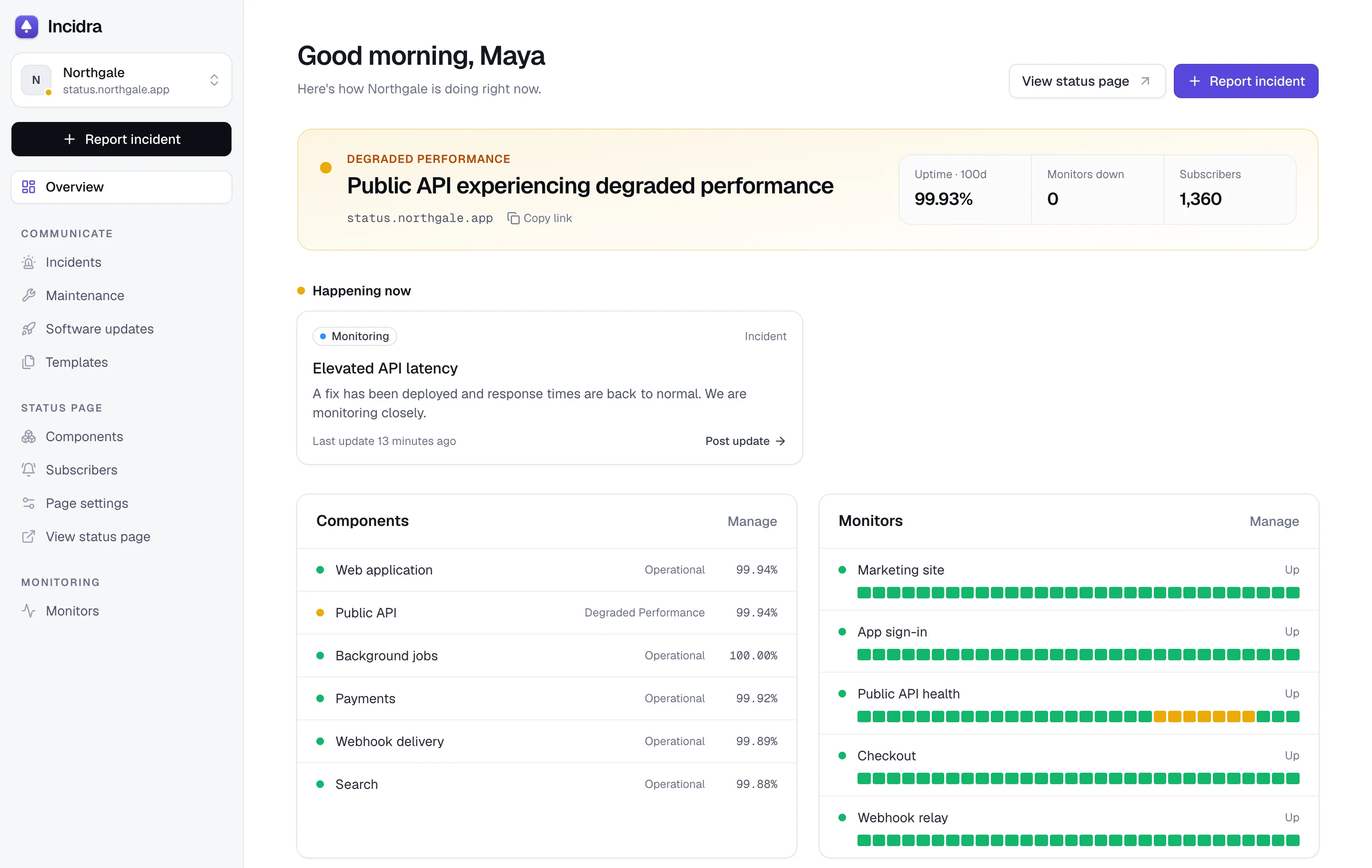The width and height of the screenshot is (1372, 868).
Task: Click the Monitors pulse icon in sidebar
Action: click(29, 611)
